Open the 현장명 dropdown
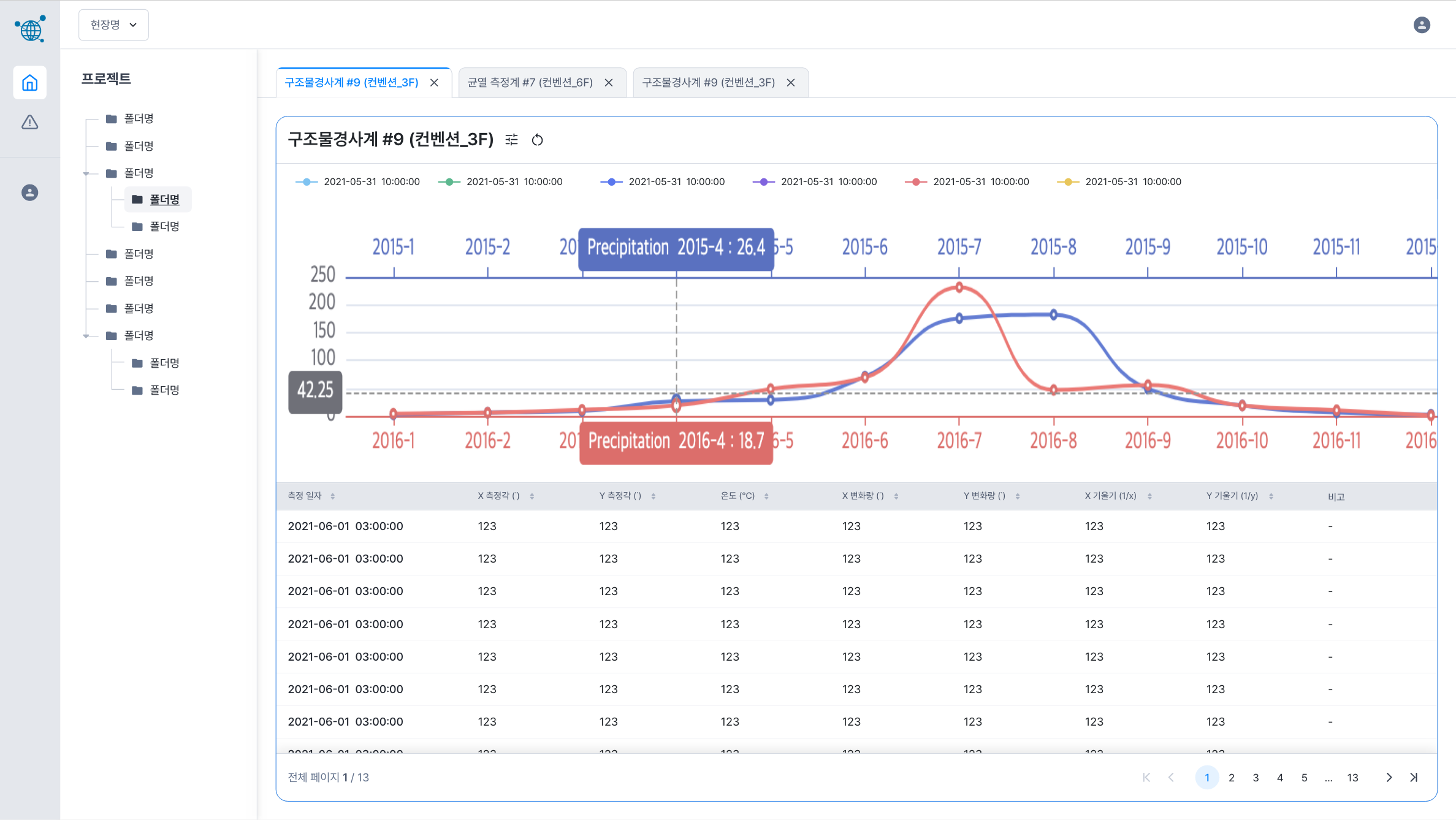The width and height of the screenshot is (1456, 820). [113, 25]
